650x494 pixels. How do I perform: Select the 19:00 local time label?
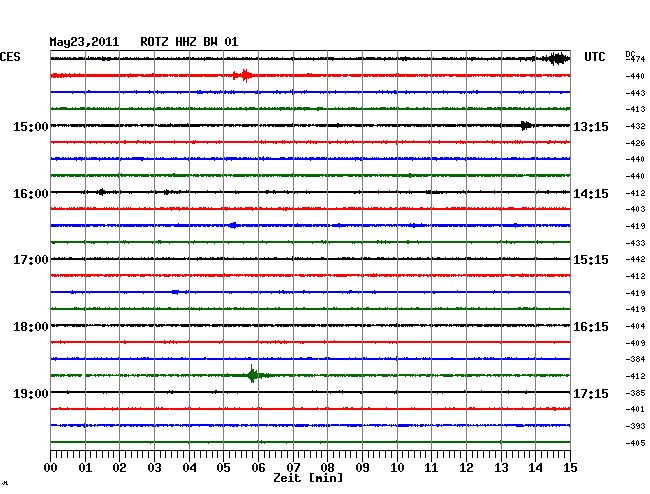[31, 393]
